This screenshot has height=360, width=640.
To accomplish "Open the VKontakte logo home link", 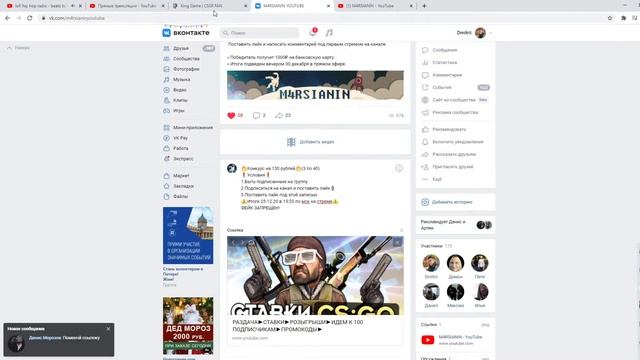I will click(x=186, y=33).
